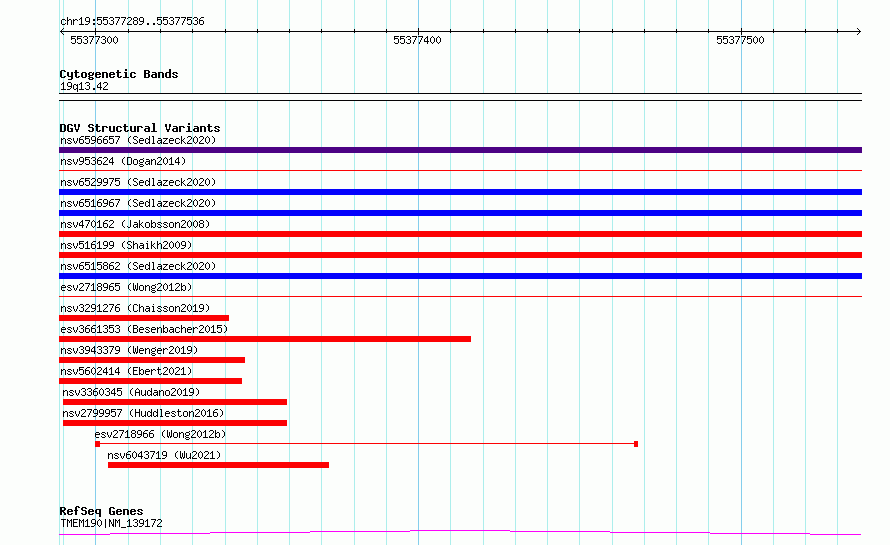
Task: Click the esv2718966 (Wong2012b) label
Action: pos(160,434)
